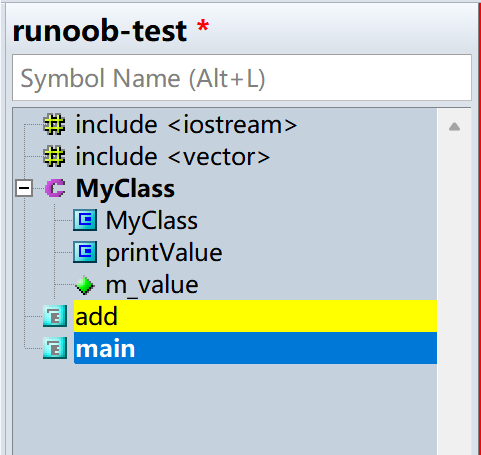
Task: Click the hash icon beside include <vector>
Action: click(54, 156)
